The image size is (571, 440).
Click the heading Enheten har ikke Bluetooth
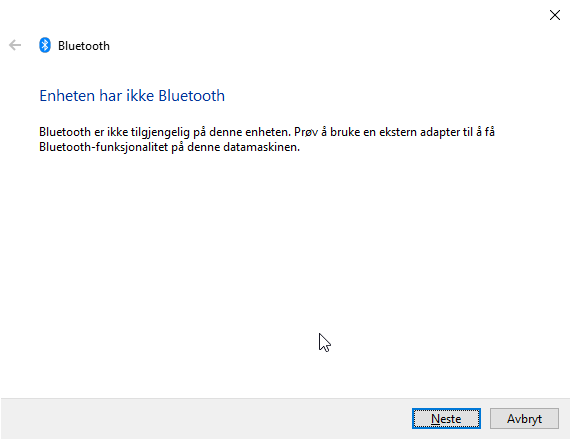(x=132, y=96)
